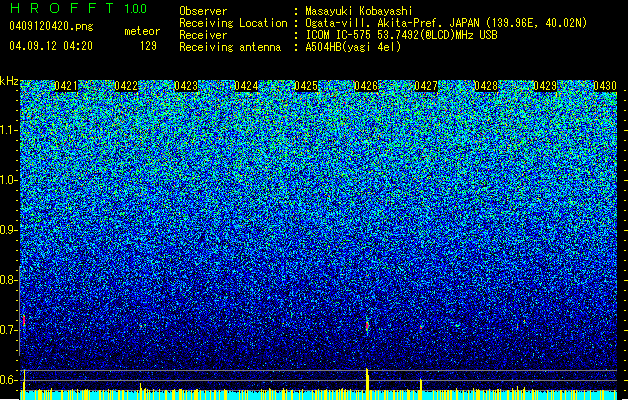Click the red meteor echo at 0426

point(367,325)
